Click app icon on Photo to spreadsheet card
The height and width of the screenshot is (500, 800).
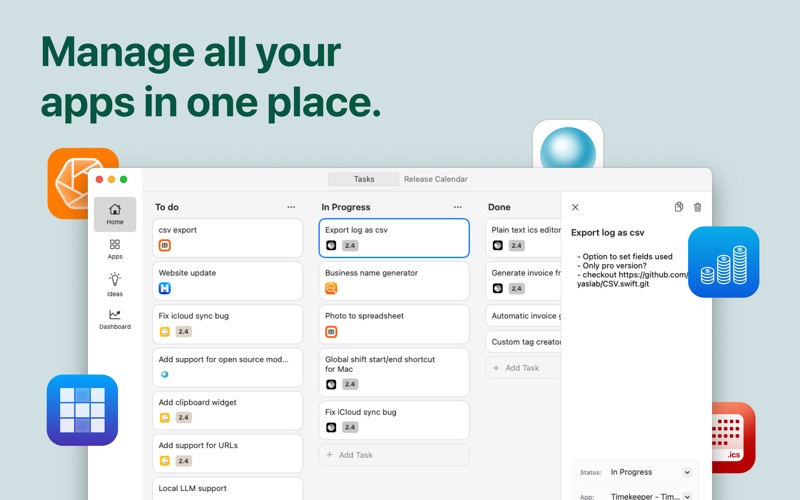point(331,332)
